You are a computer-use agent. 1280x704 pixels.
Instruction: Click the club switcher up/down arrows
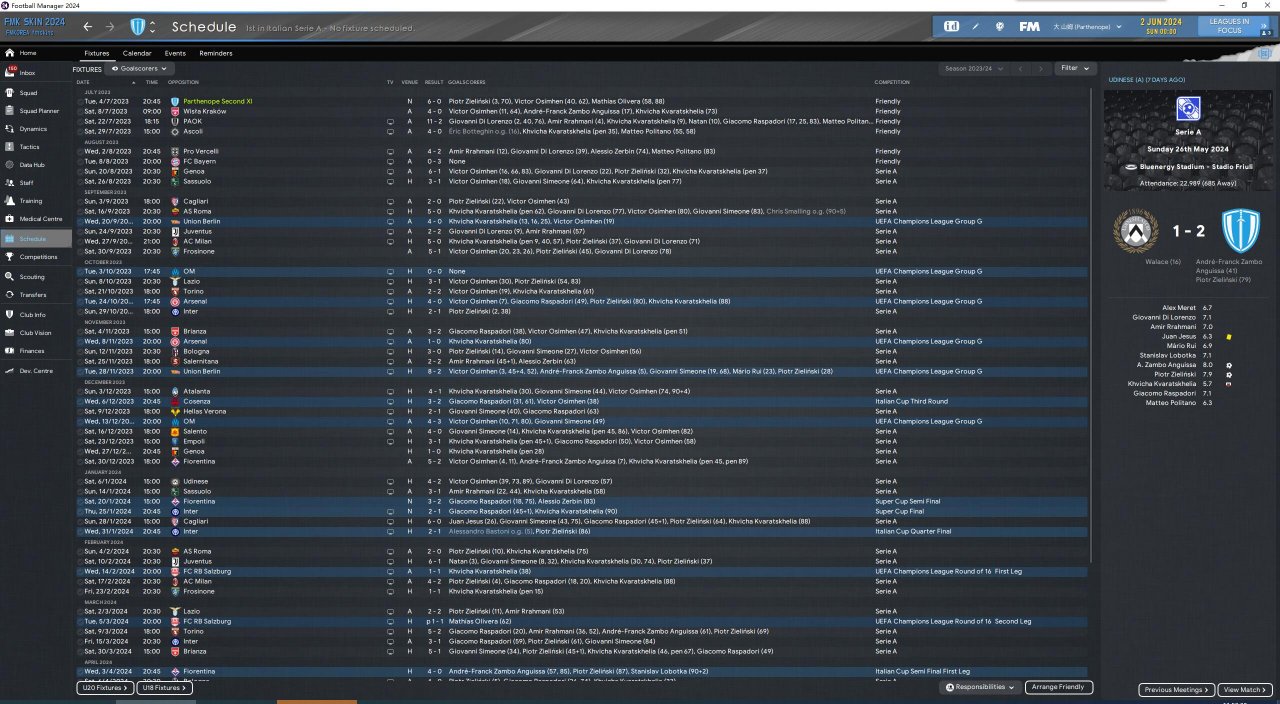tap(152, 26)
